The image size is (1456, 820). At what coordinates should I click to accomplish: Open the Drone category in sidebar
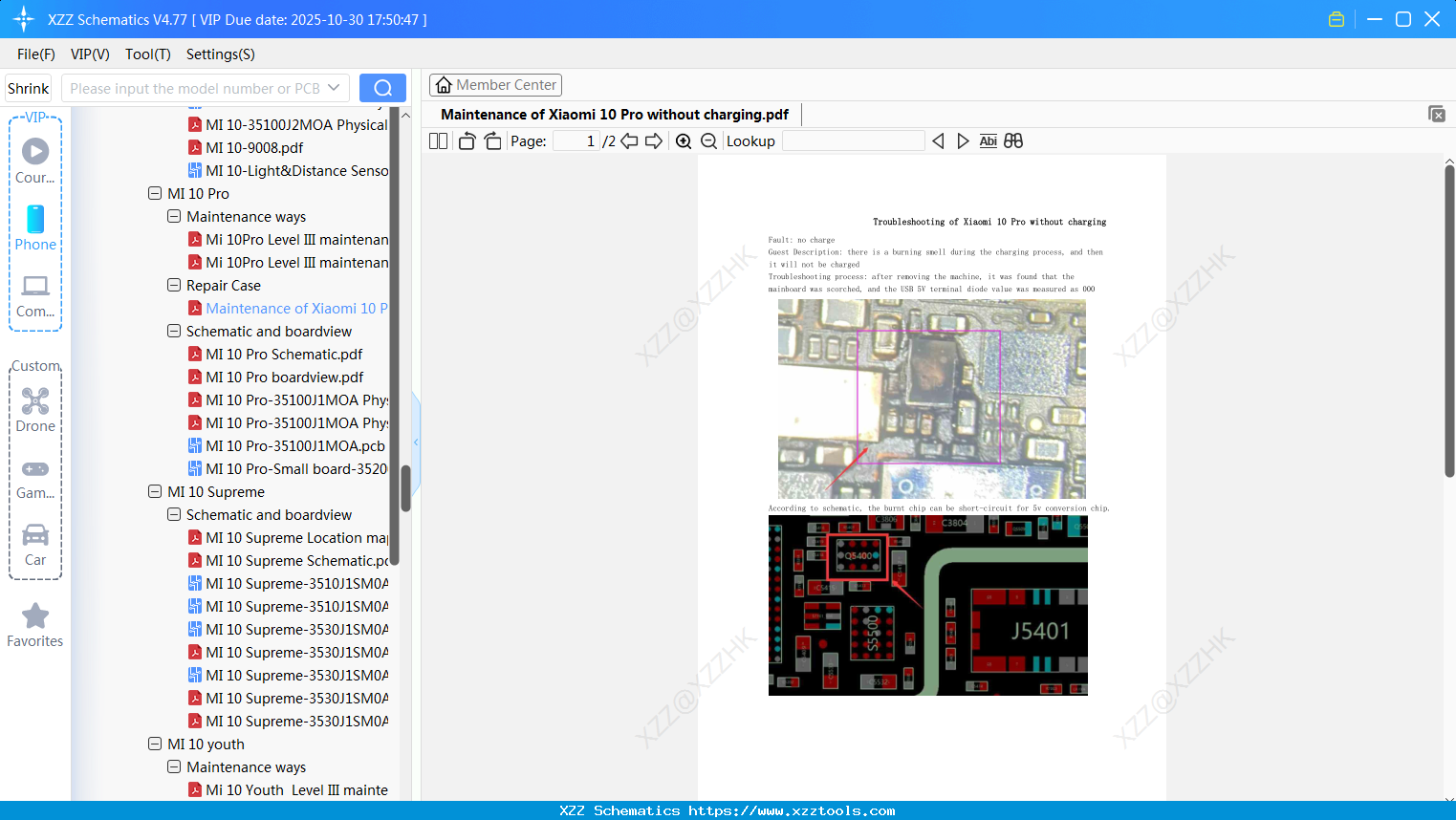(35, 410)
